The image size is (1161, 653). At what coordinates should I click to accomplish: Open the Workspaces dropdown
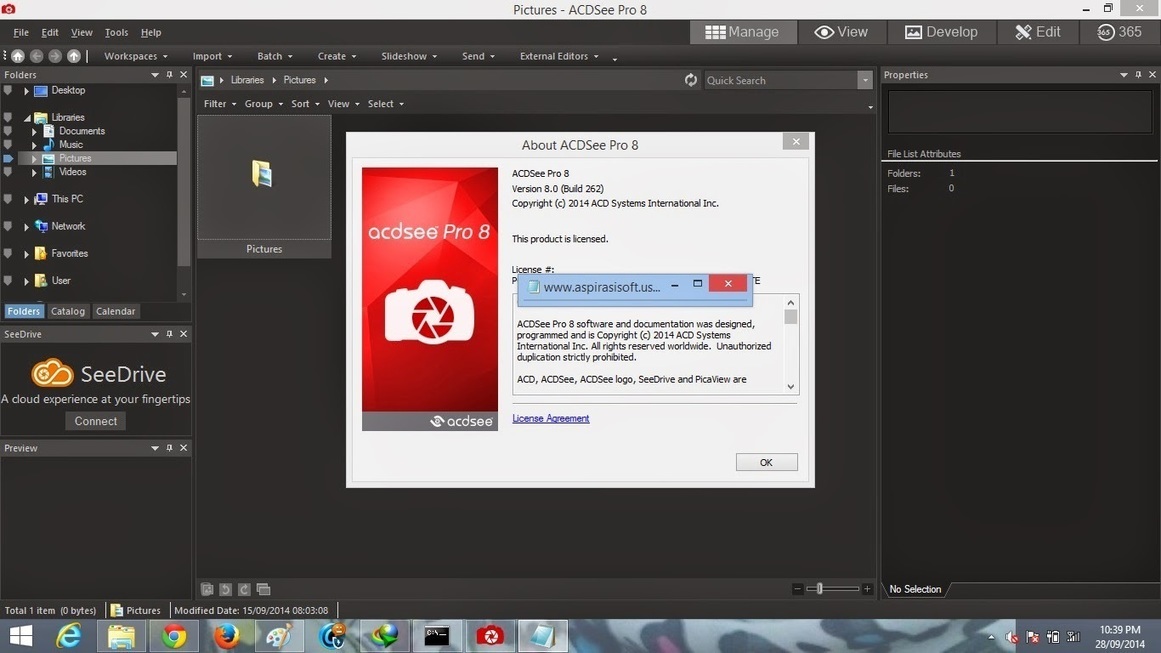(135, 56)
